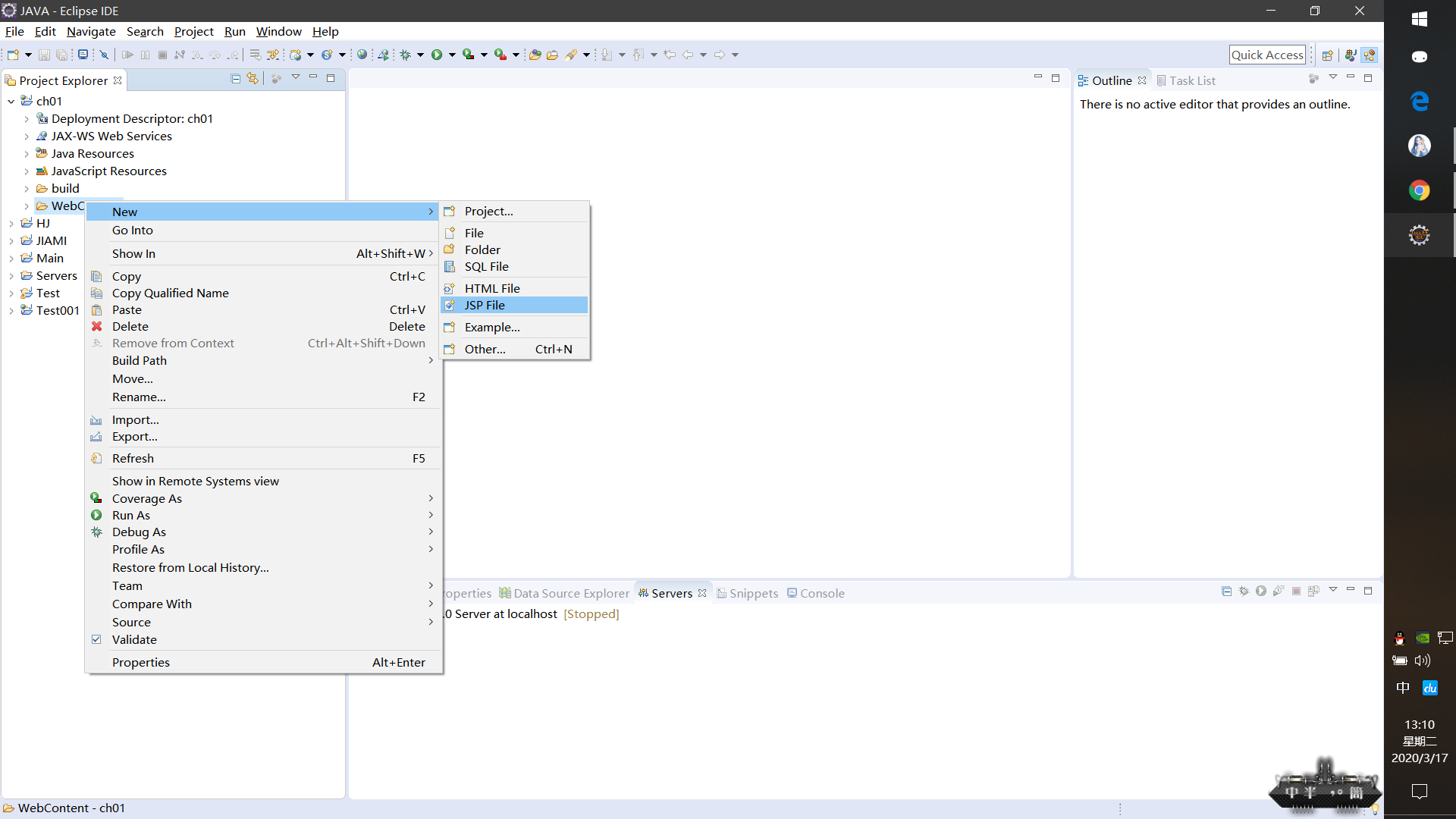Open the Window menu
The width and height of the screenshot is (1456, 819).
(x=278, y=31)
